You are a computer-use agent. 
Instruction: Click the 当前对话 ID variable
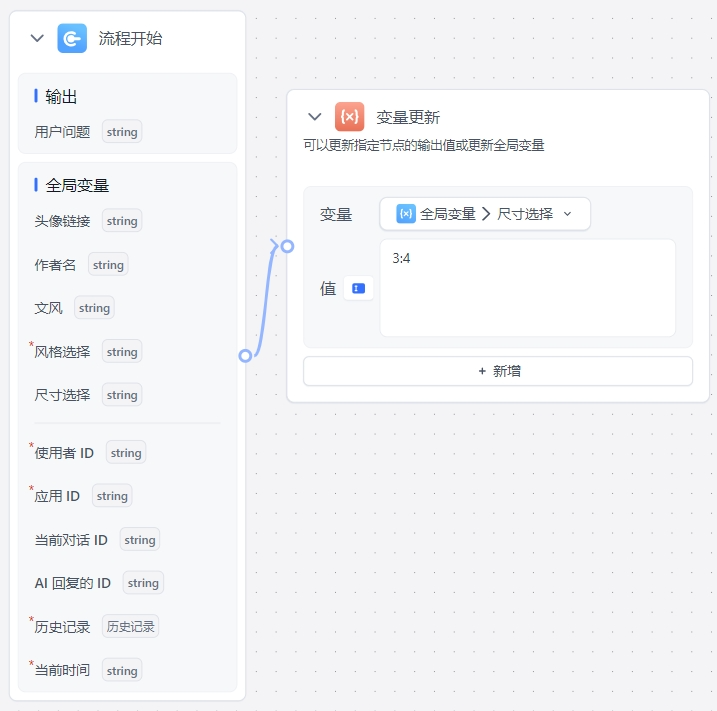71,540
